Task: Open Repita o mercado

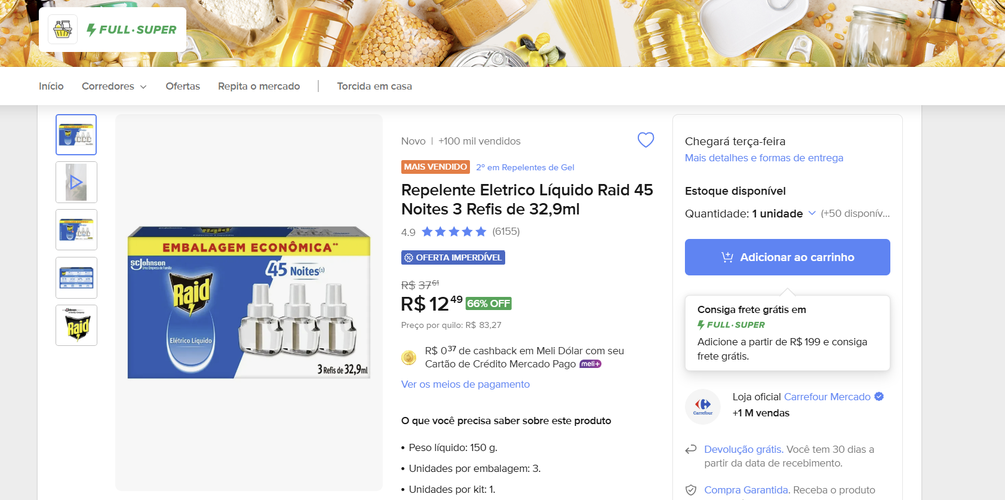Action: (259, 86)
